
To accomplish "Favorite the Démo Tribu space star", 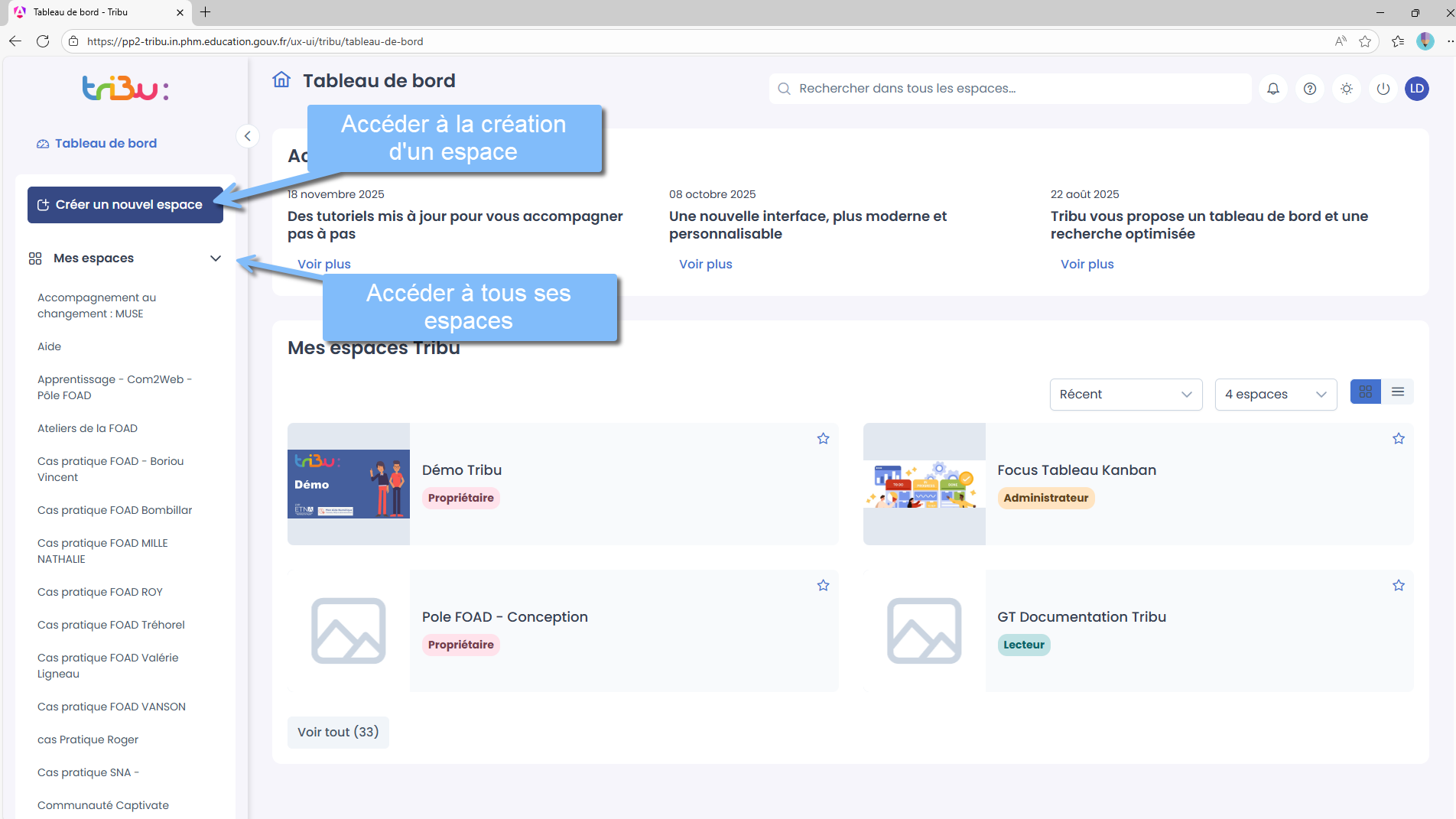I will pyautogui.click(x=823, y=438).
